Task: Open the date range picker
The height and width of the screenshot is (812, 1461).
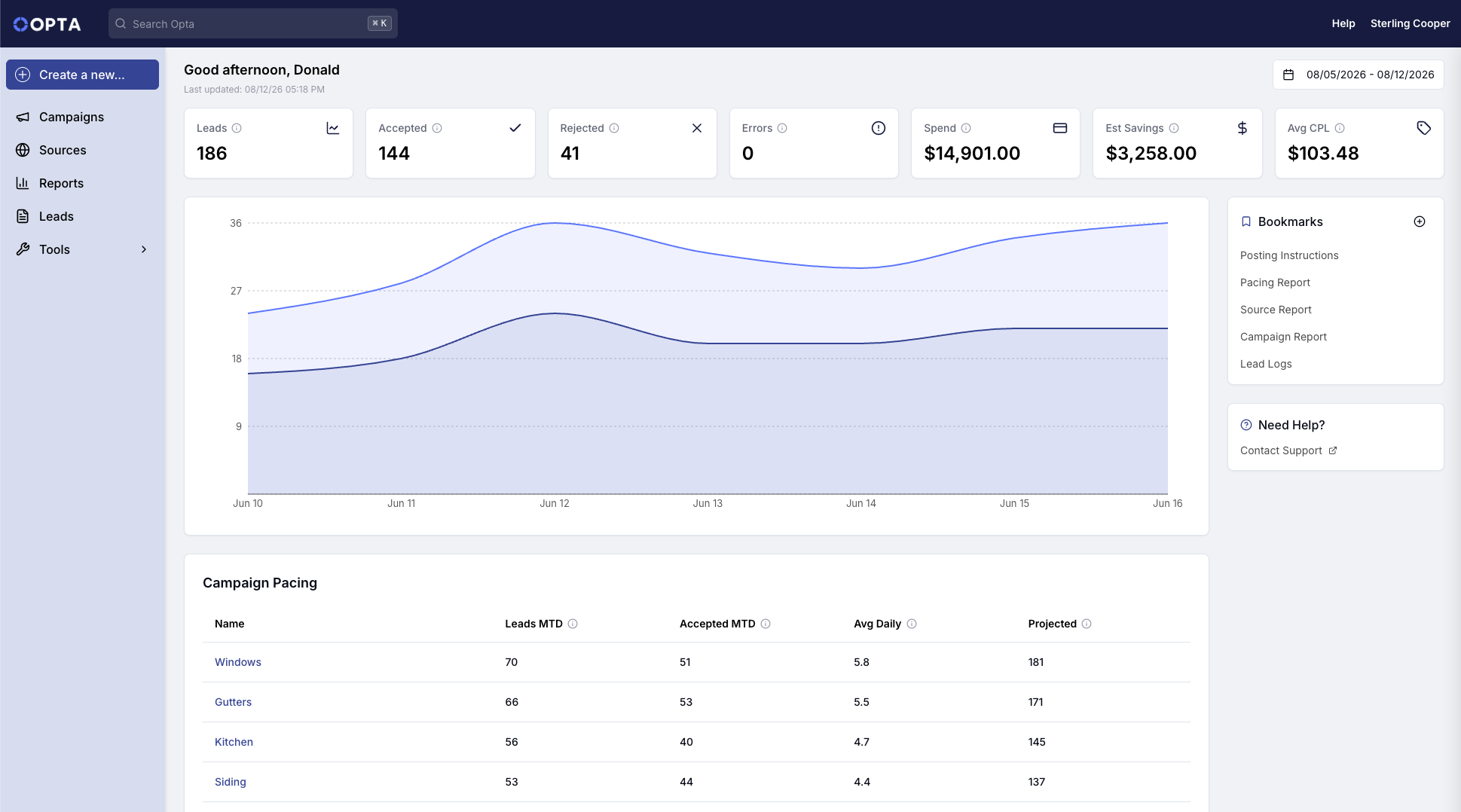Action: pos(1359,75)
